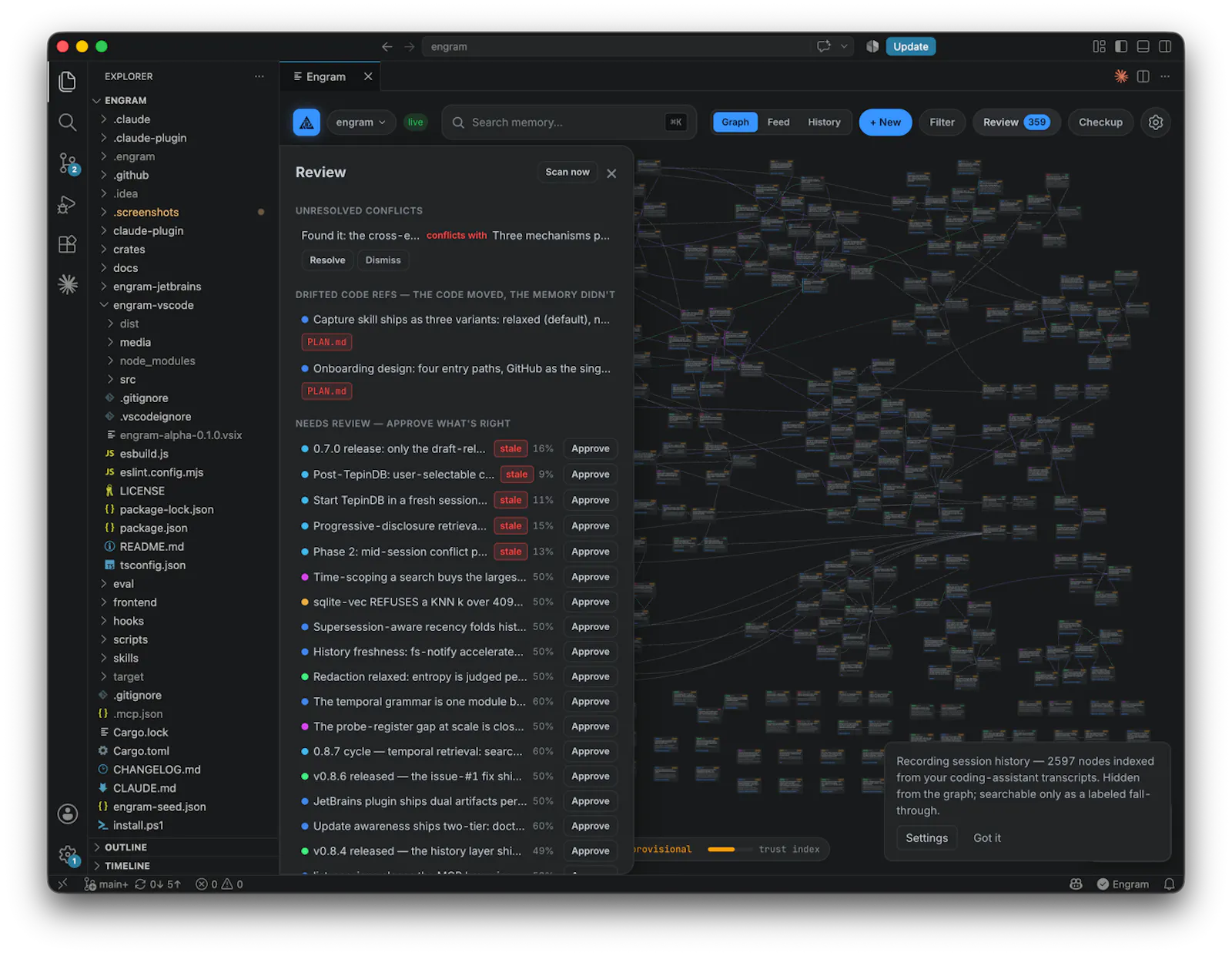This screenshot has width=1232, height=956.
Task: Open editor More Actions ellipsis
Action: 1165,76
